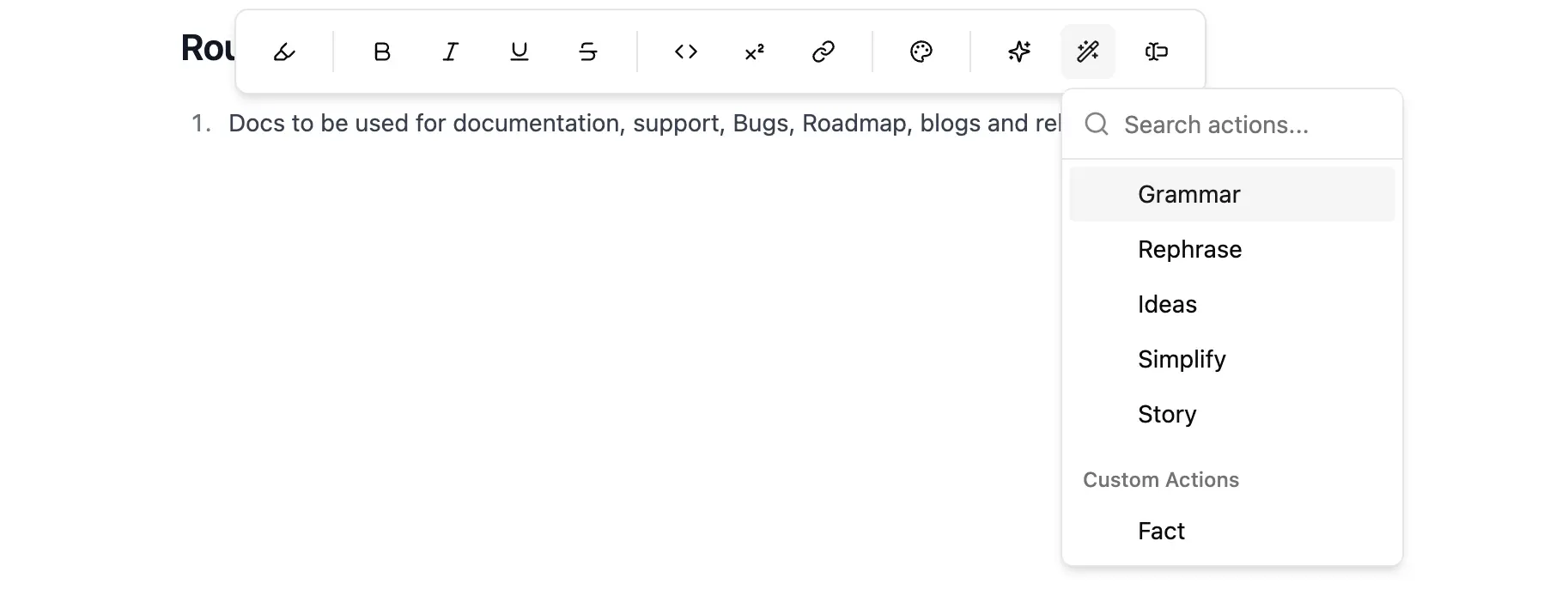
Task: Click the highlighter icon in the toolbar
Action: pyautogui.click(x=284, y=52)
